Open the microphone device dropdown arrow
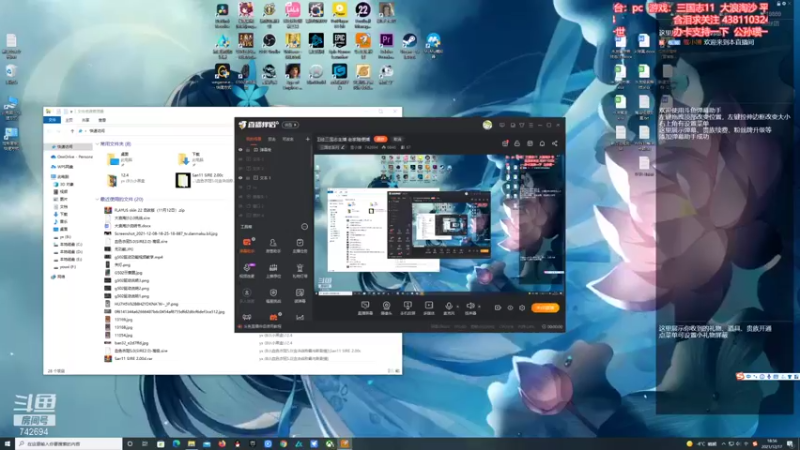The width and height of the screenshot is (800, 450). (x=458, y=306)
